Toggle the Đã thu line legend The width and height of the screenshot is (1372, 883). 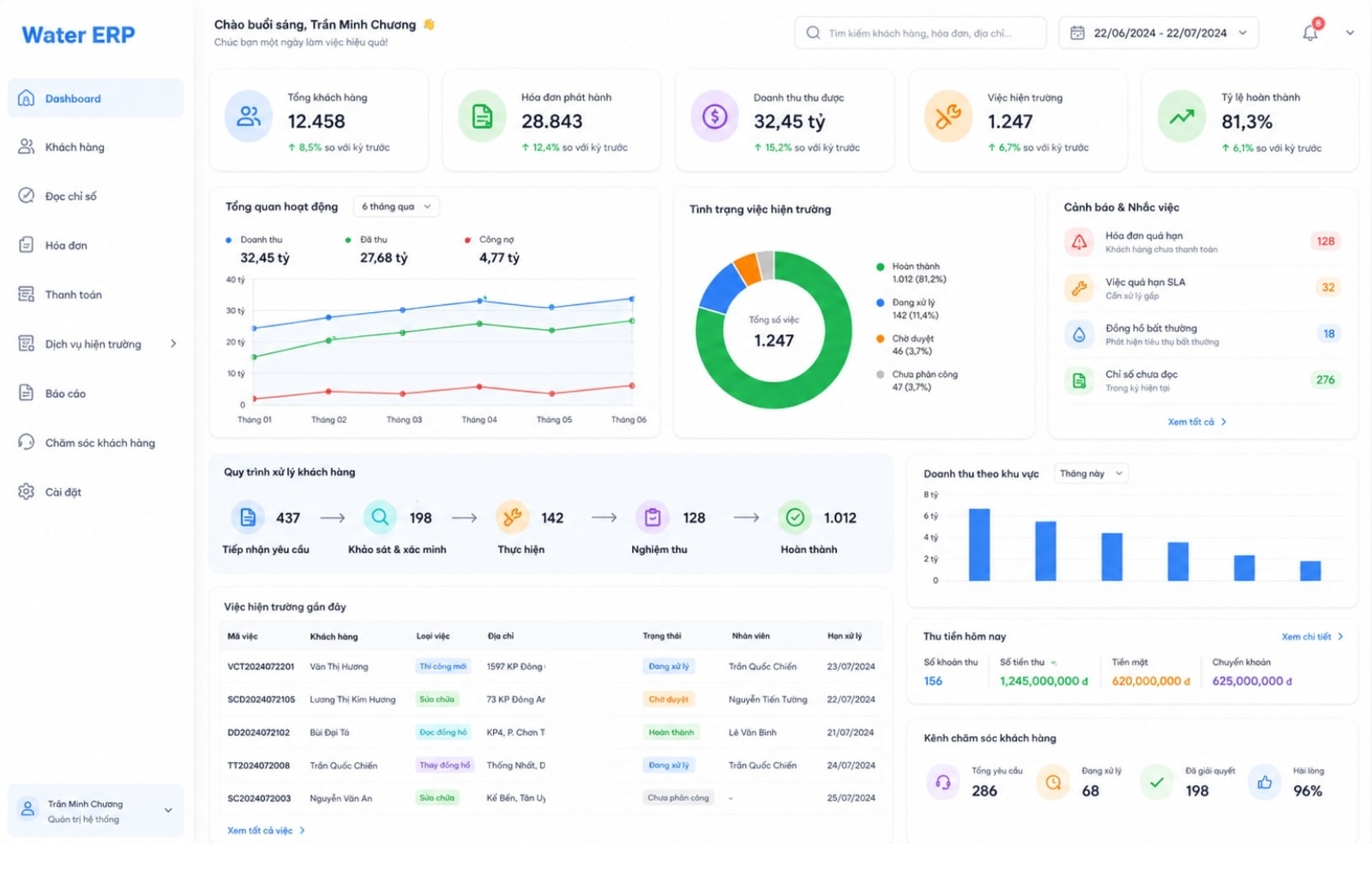pos(366,240)
